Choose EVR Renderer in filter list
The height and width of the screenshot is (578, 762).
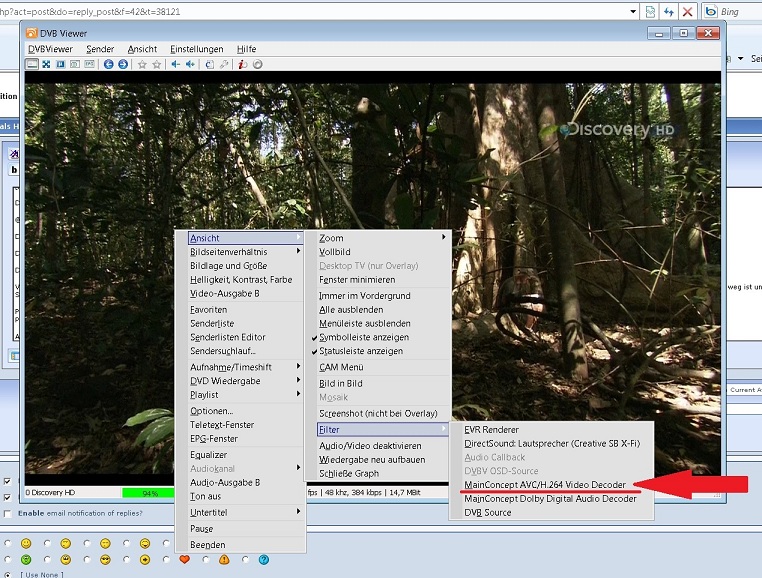coord(491,430)
